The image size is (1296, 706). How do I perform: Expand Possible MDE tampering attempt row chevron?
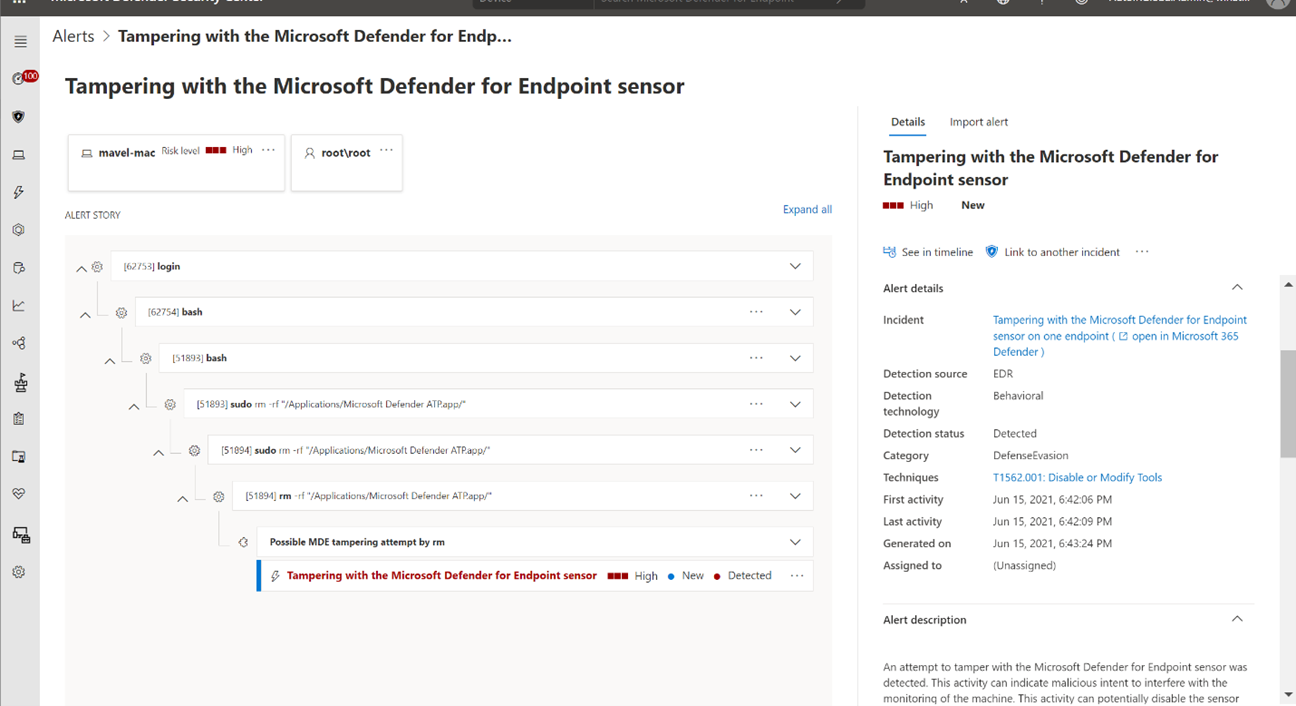point(795,542)
